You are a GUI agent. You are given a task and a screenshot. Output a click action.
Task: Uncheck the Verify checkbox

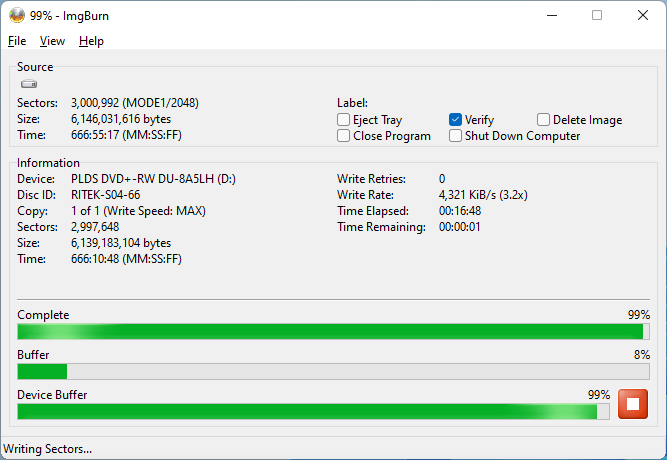click(x=456, y=120)
